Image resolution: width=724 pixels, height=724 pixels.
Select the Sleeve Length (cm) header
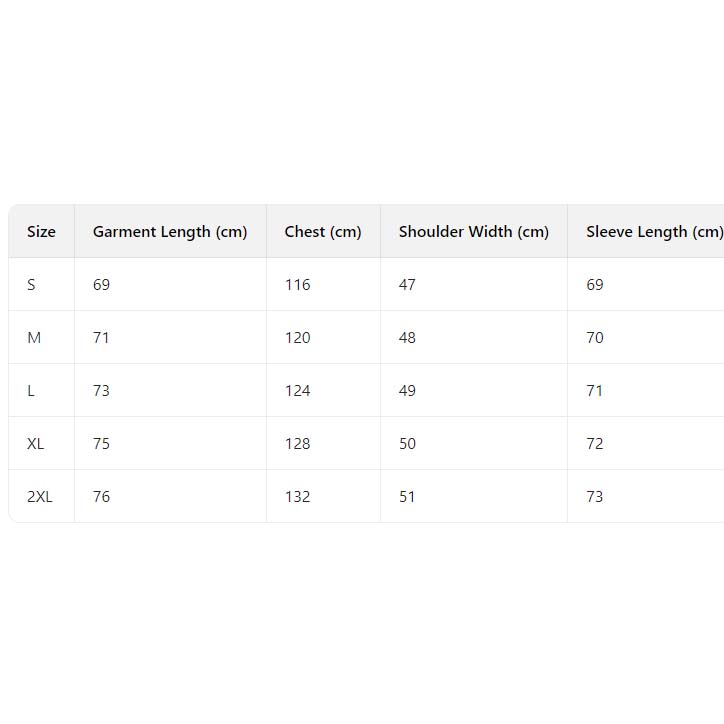click(654, 232)
